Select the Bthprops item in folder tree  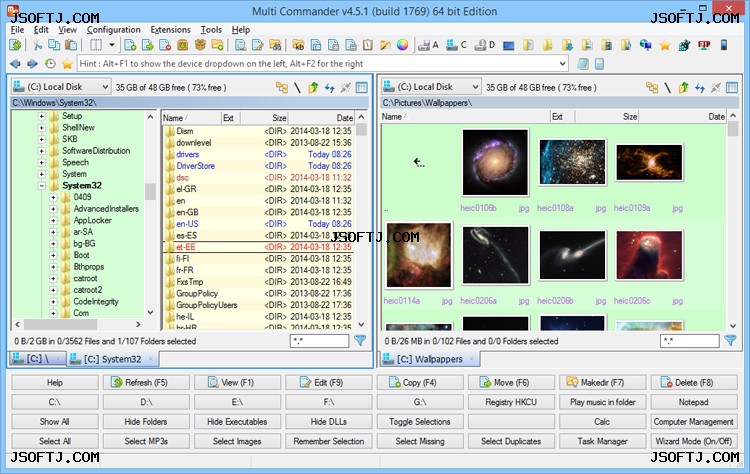pos(88,267)
